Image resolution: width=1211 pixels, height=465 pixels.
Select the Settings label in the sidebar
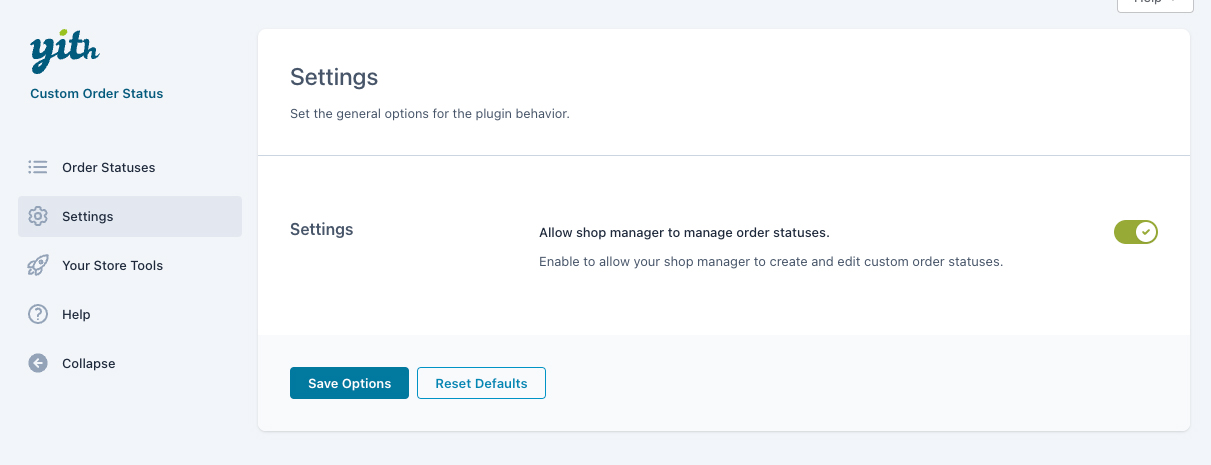point(88,216)
